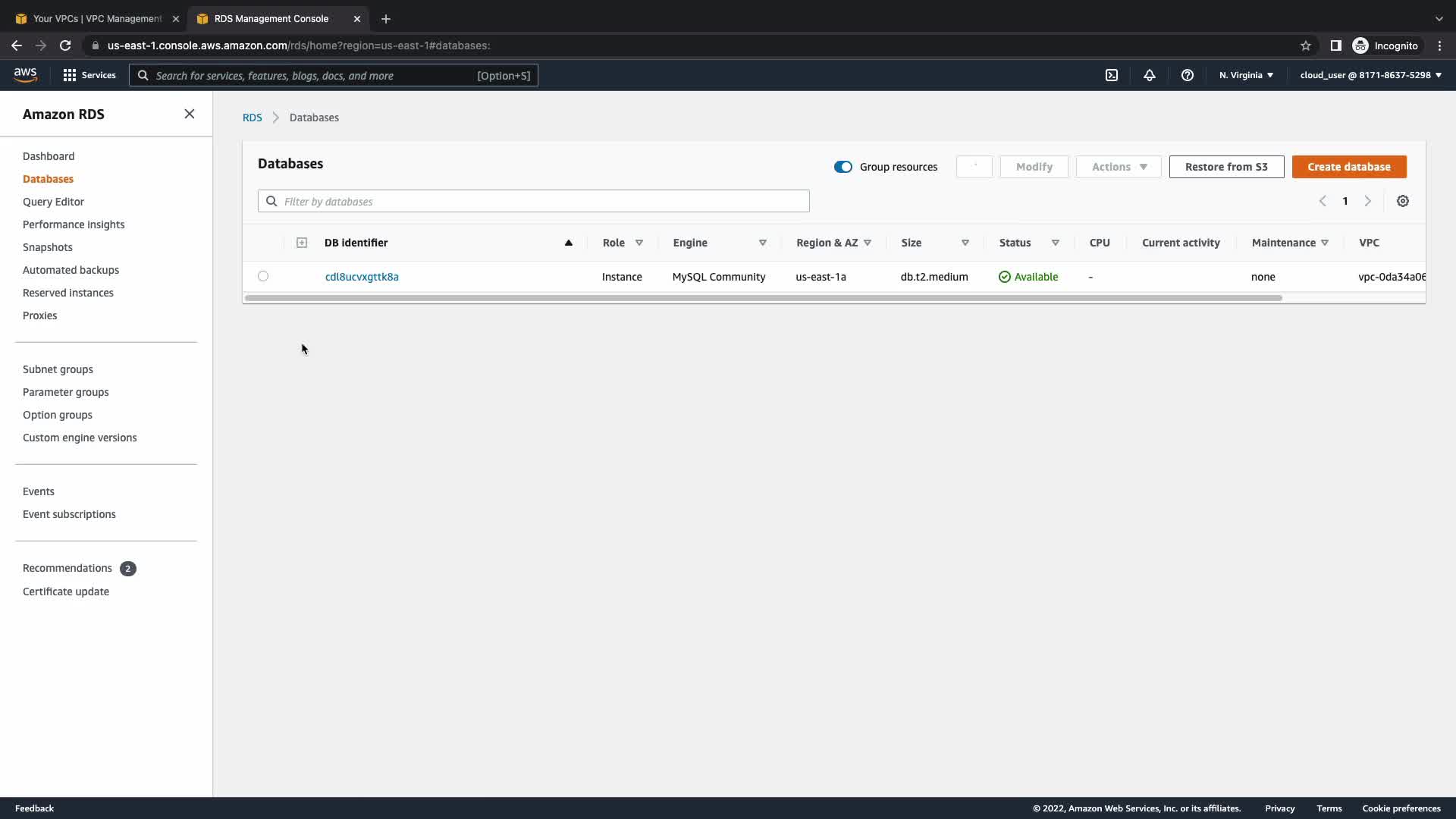Switch to Your VPCs browser tab

[97, 18]
